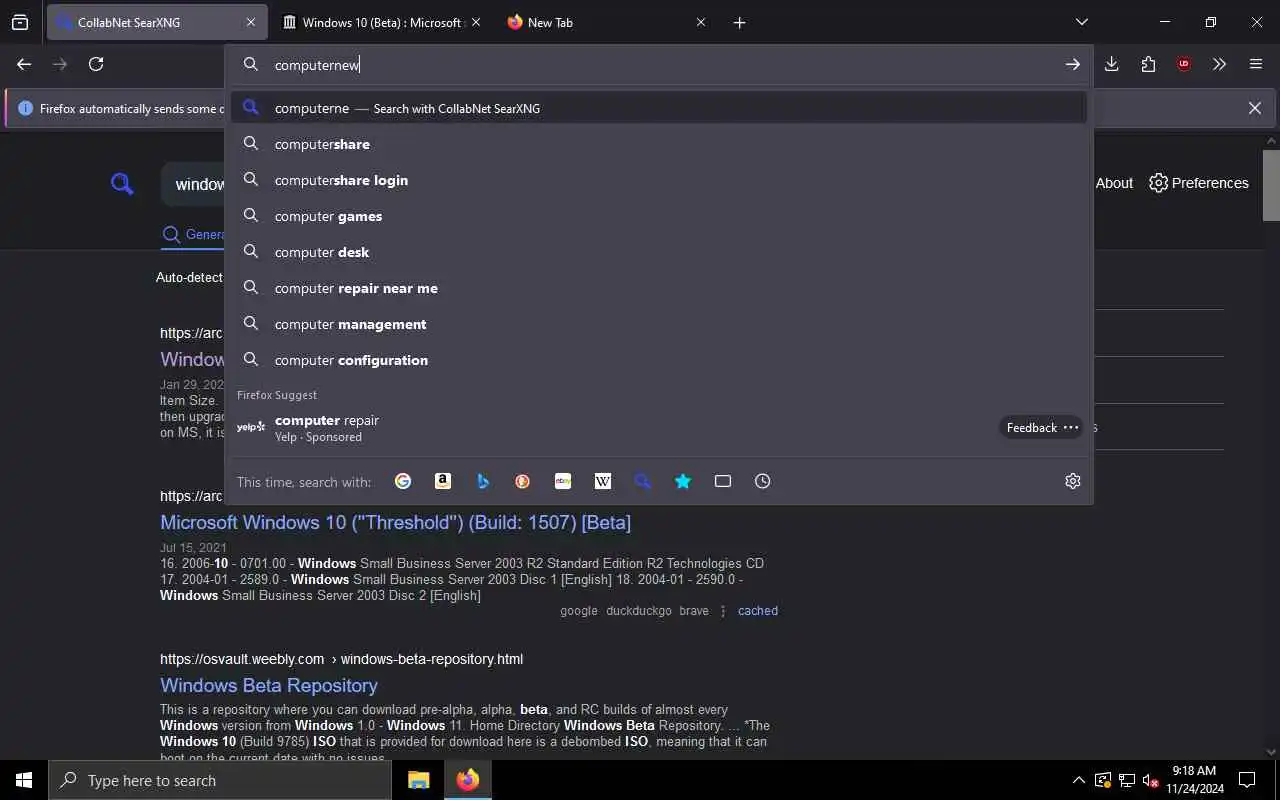Close the Windows 10 (Beta) tab
This screenshot has height=800, width=1280.
coord(475,22)
